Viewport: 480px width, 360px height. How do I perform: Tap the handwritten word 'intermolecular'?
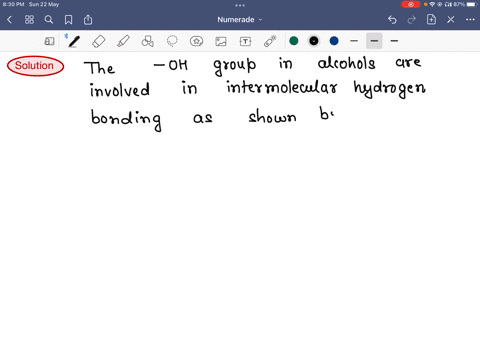click(x=282, y=88)
